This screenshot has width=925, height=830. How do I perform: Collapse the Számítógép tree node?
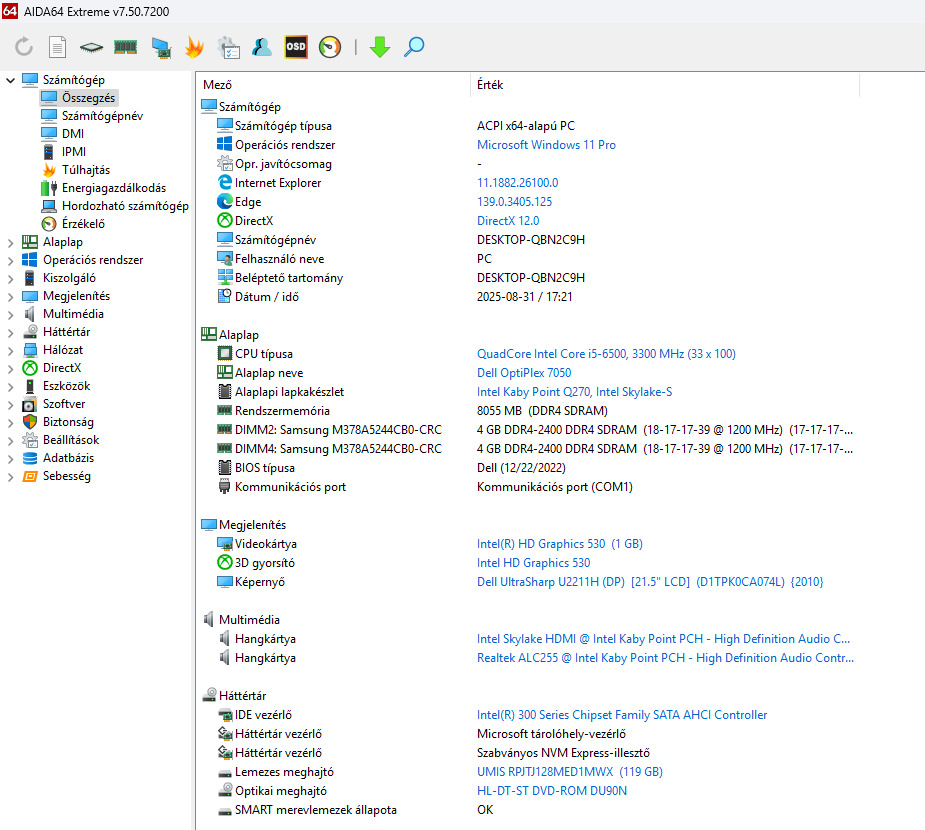click(x=11, y=80)
